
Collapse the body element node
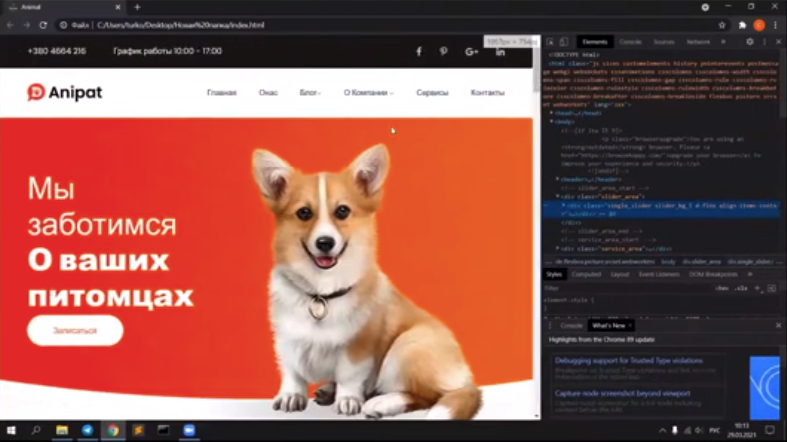pyautogui.click(x=552, y=121)
